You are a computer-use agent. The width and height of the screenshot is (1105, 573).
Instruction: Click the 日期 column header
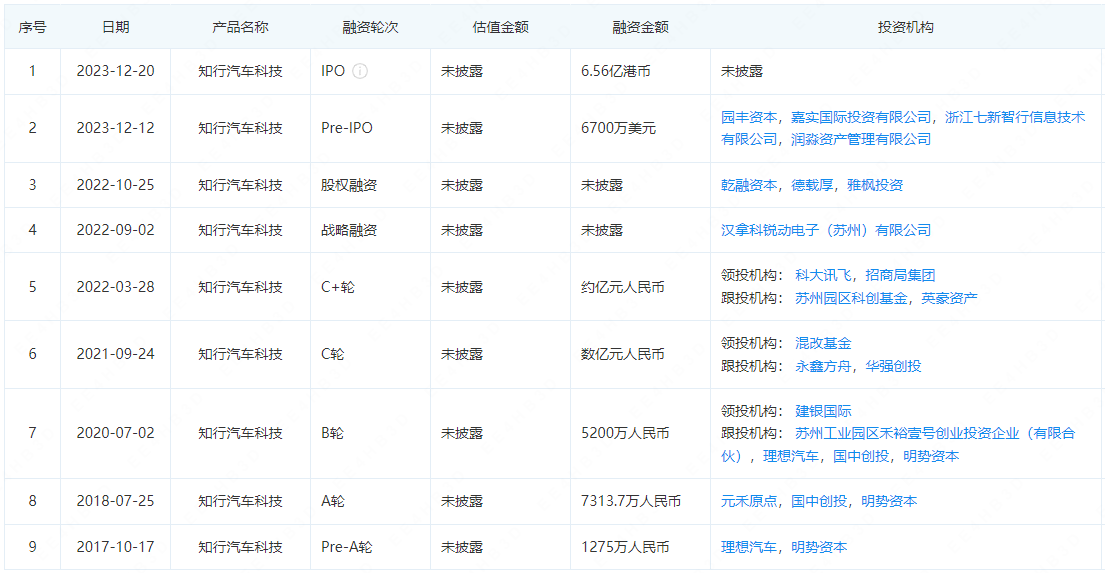pos(116,27)
